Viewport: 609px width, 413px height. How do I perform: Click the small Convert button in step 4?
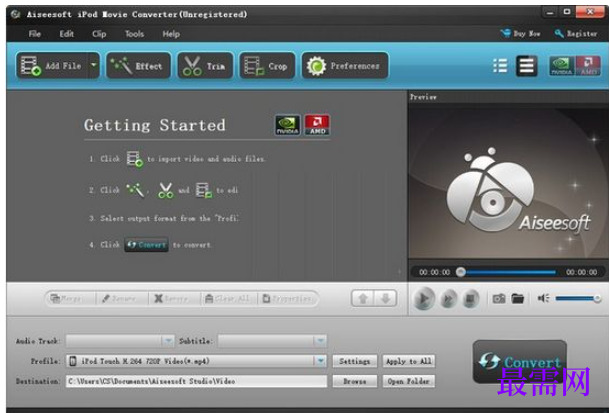tap(146, 245)
